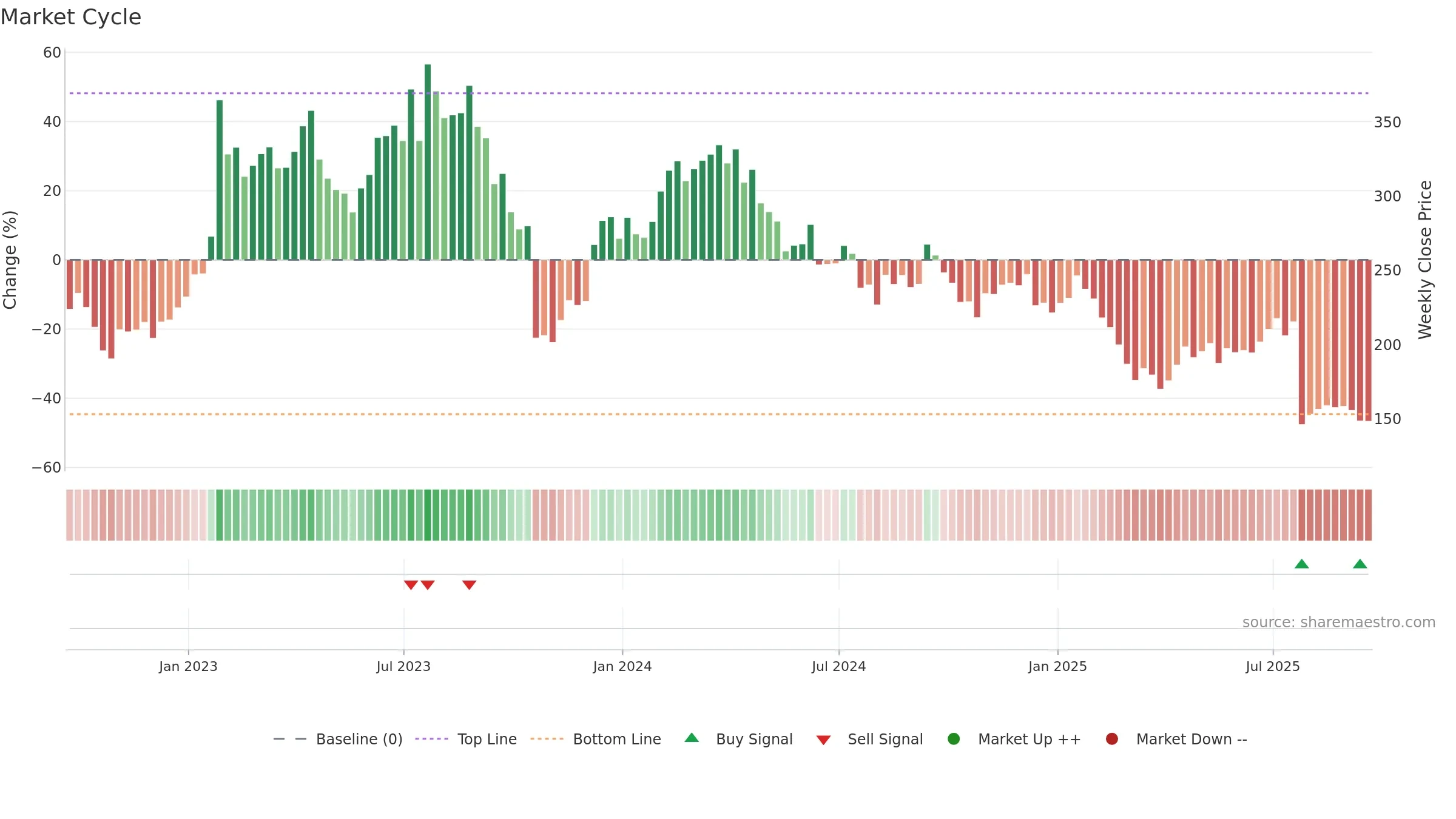Click the Jan 2024 axis label

(622, 666)
